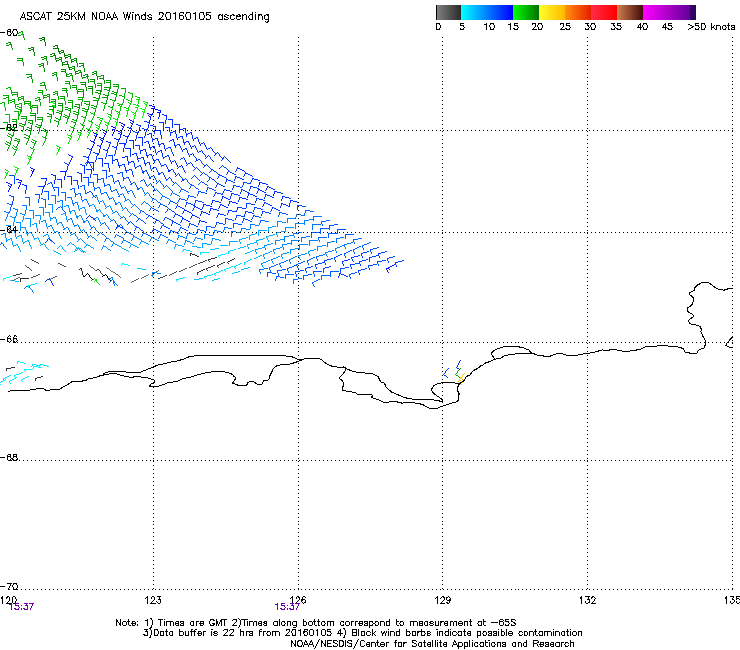Image resolution: width=740 pixels, height=650 pixels.
Task: Click the purple 15:37 timestamp beneath longitude 120
Action: click(x=22, y=607)
